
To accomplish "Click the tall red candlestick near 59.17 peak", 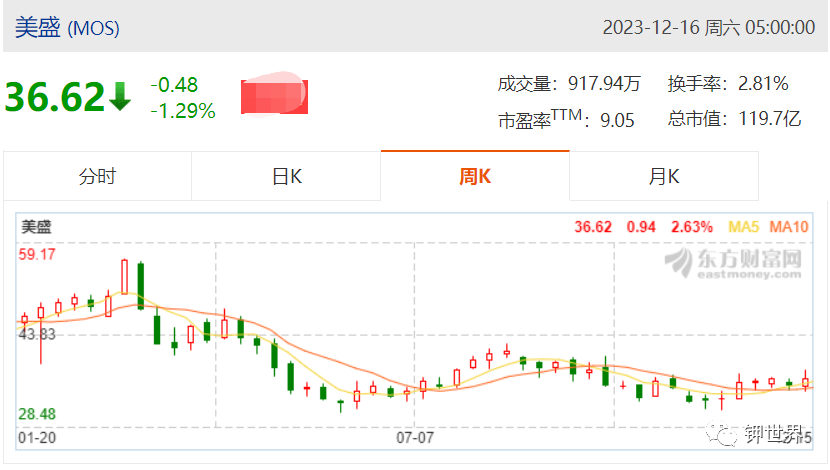I will [124, 277].
